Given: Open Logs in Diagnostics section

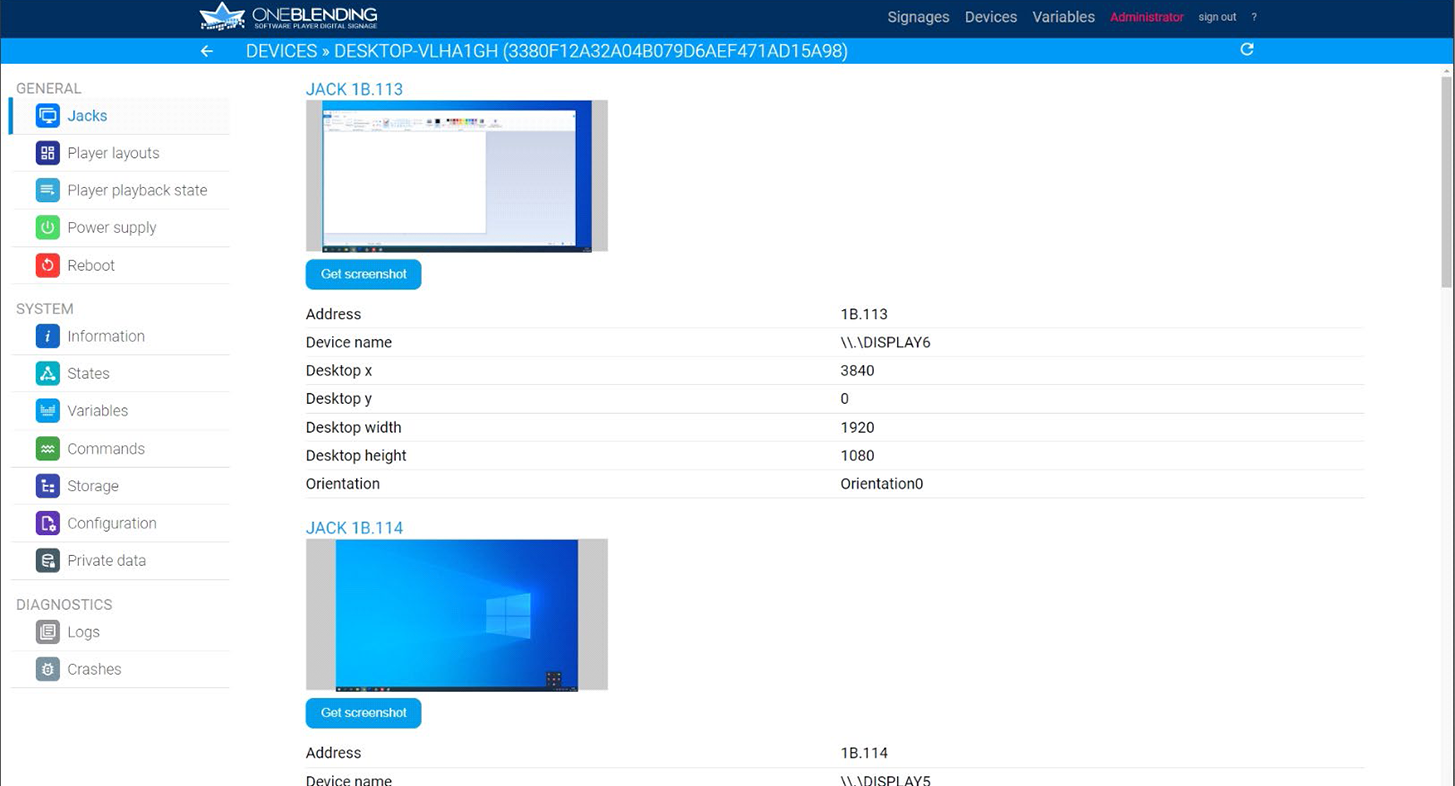Looking at the screenshot, I should 83,632.
